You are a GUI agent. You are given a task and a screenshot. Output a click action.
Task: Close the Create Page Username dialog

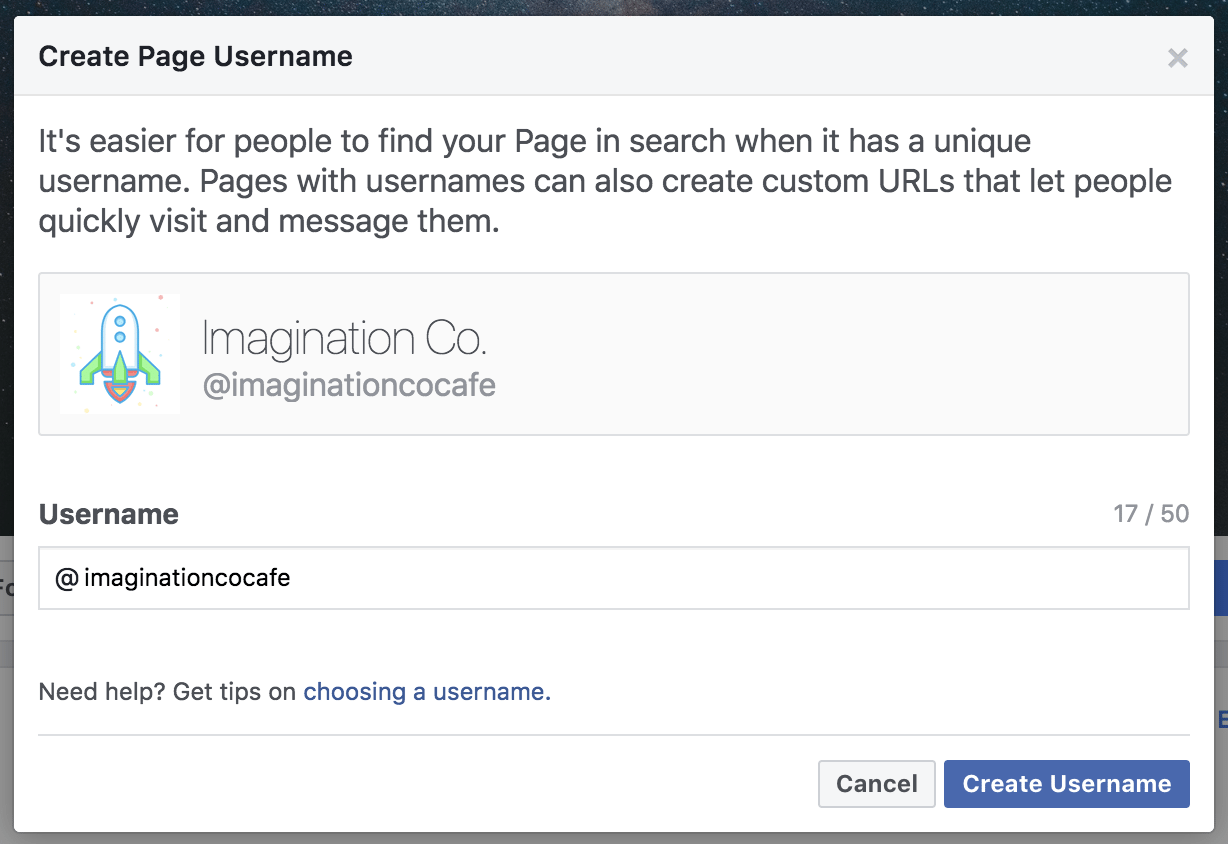point(1177,58)
